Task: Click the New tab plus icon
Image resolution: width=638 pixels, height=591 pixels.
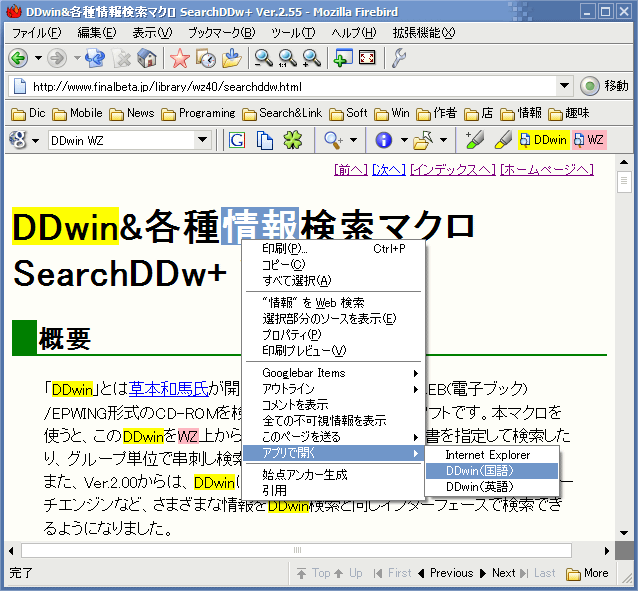Action: 343,58
